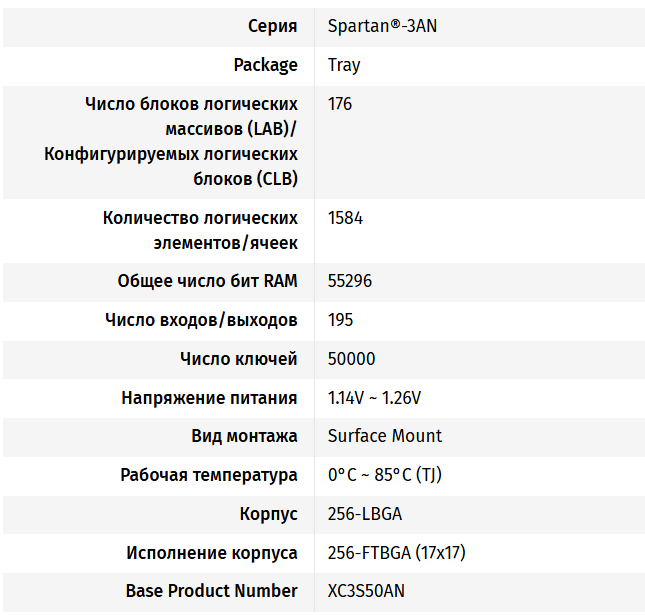Click the 0°C ~ 85°C (TJ) temperature value

384,475
